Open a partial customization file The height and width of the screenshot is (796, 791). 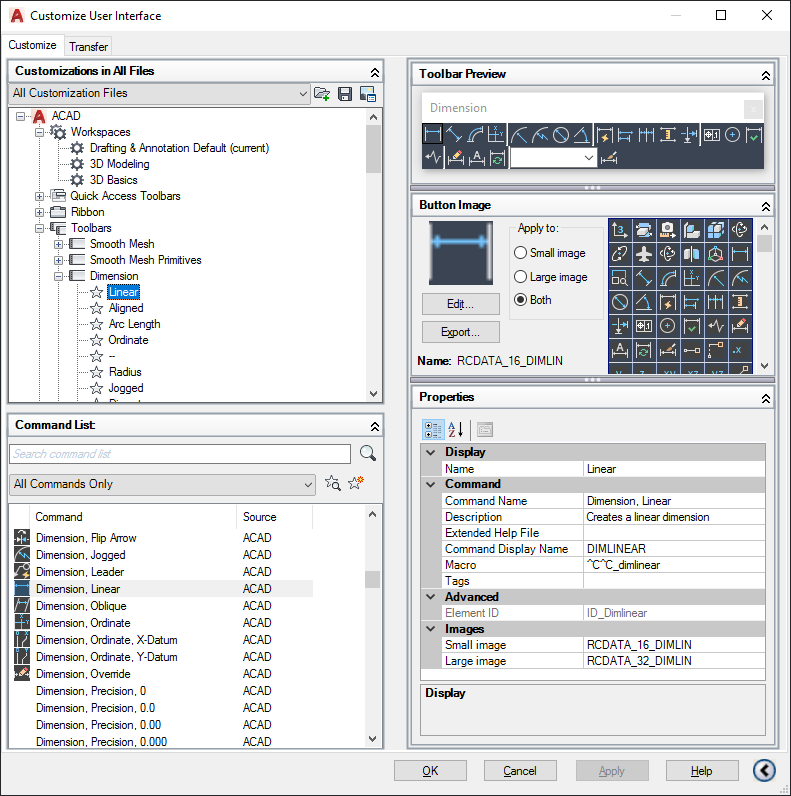(x=321, y=94)
